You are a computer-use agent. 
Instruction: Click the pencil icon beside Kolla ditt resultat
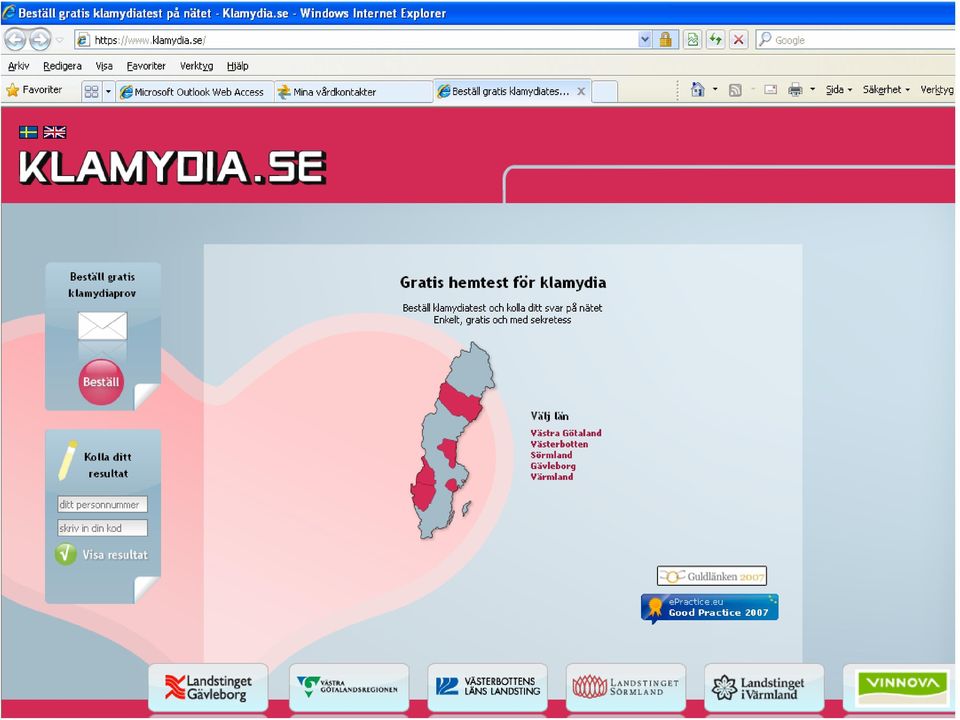[x=67, y=460]
